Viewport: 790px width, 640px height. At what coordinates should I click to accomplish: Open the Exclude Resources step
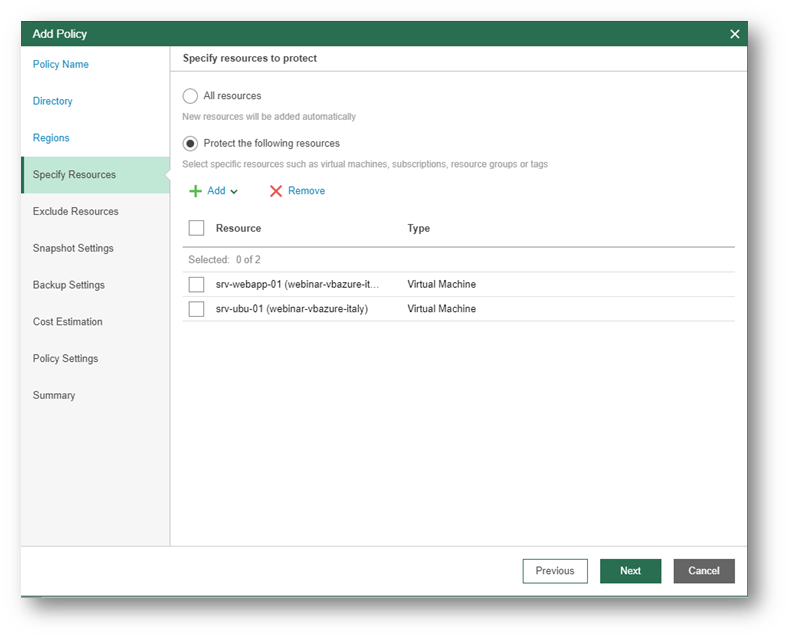(76, 211)
